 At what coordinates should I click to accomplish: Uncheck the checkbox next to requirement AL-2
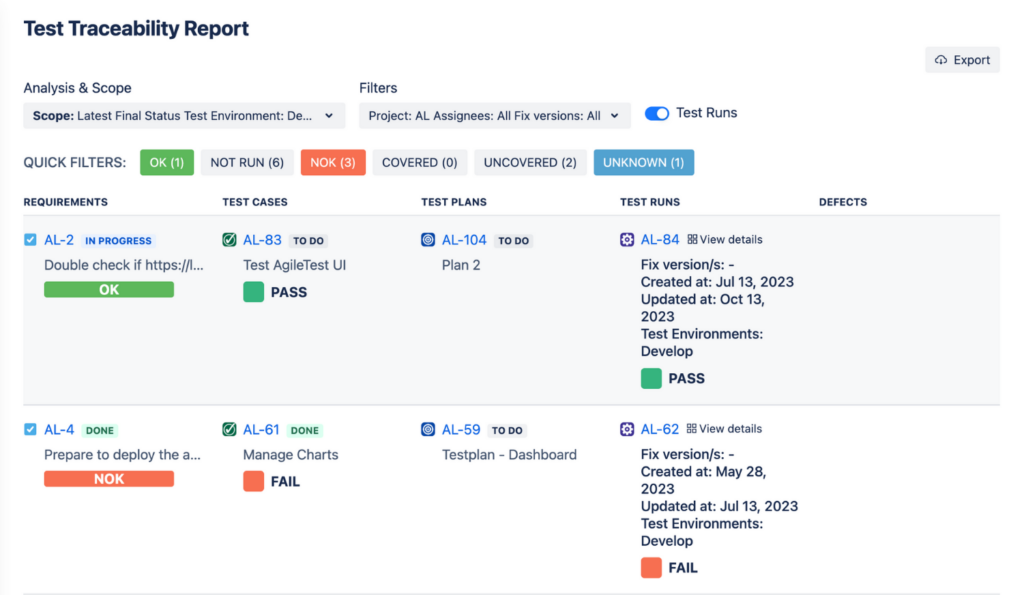(x=29, y=240)
